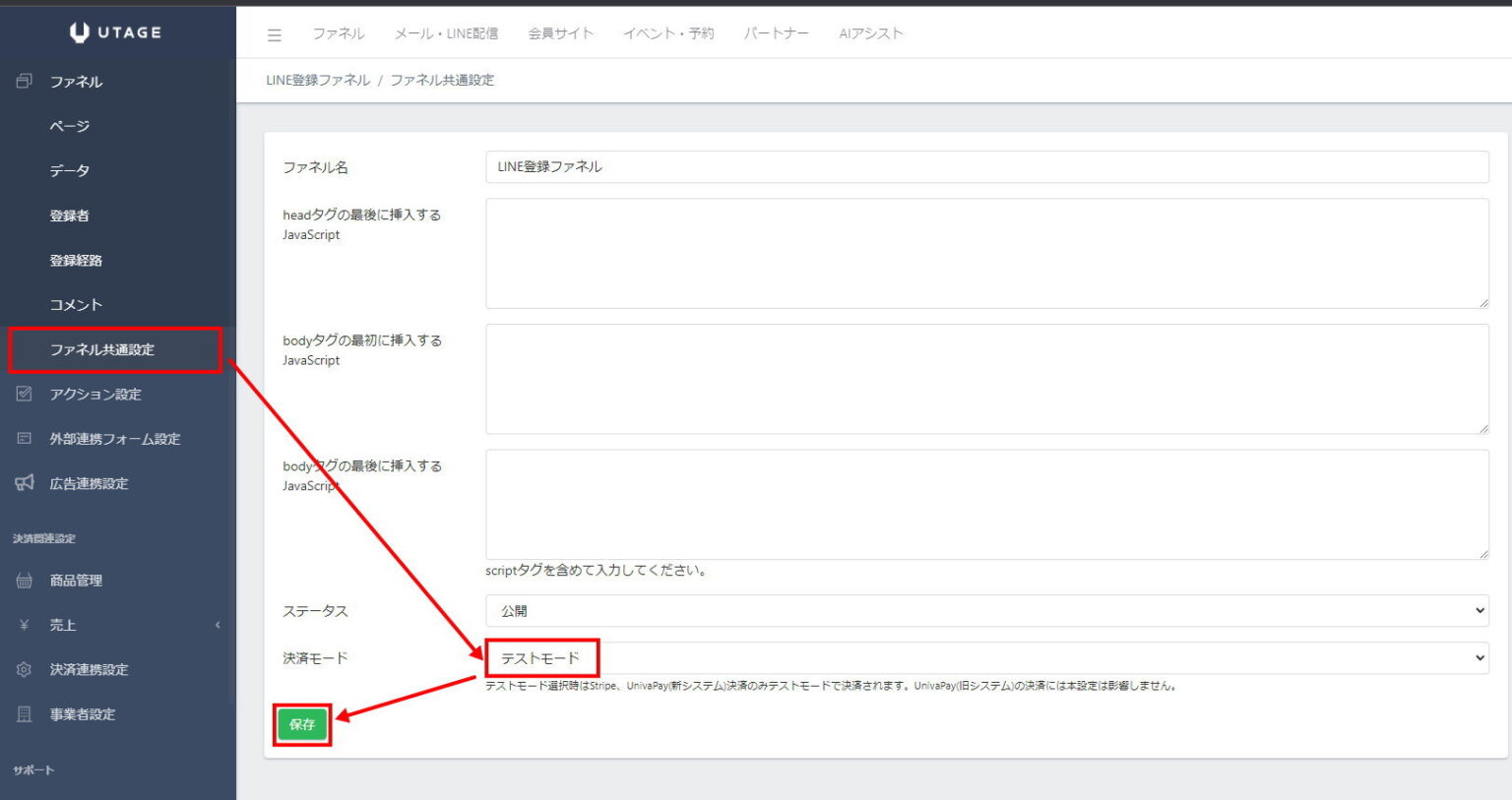Open 決済連携設定 using its gear icon
This screenshot has width=1512, height=800.
click(22, 669)
